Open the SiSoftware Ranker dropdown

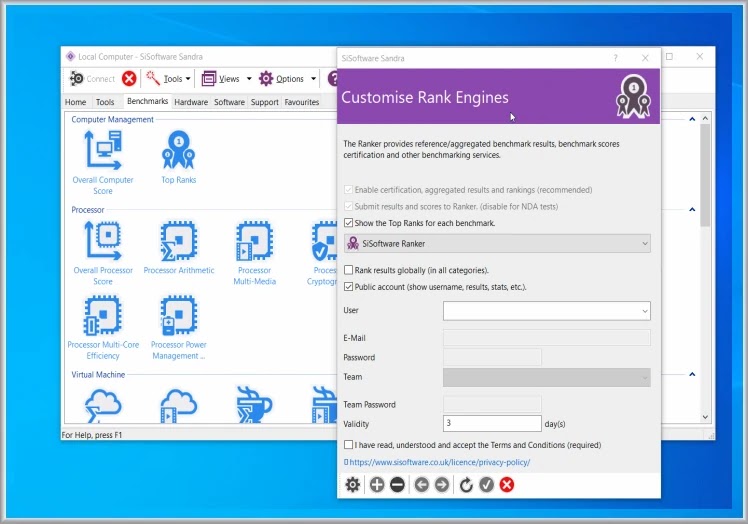click(x=497, y=243)
